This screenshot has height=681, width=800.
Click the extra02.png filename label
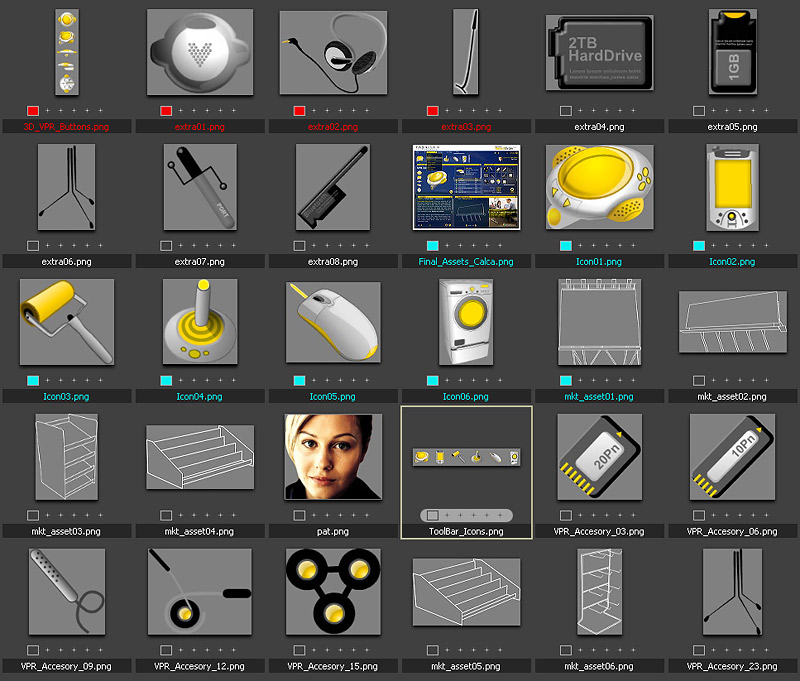click(332, 127)
